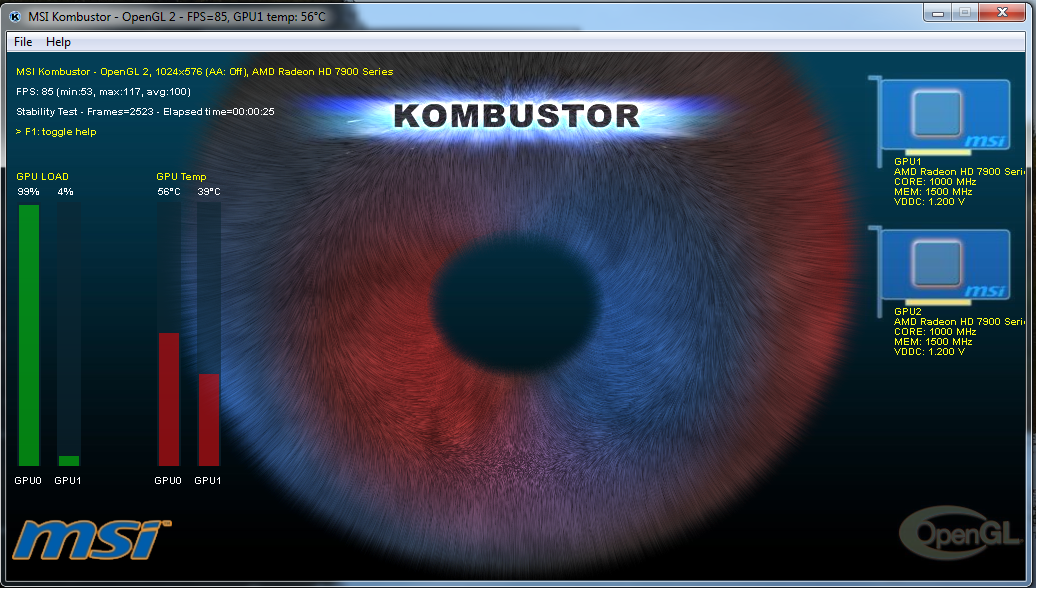Maximize the Kombustor window
The width and height of the screenshot is (1048, 596).
pos(965,13)
